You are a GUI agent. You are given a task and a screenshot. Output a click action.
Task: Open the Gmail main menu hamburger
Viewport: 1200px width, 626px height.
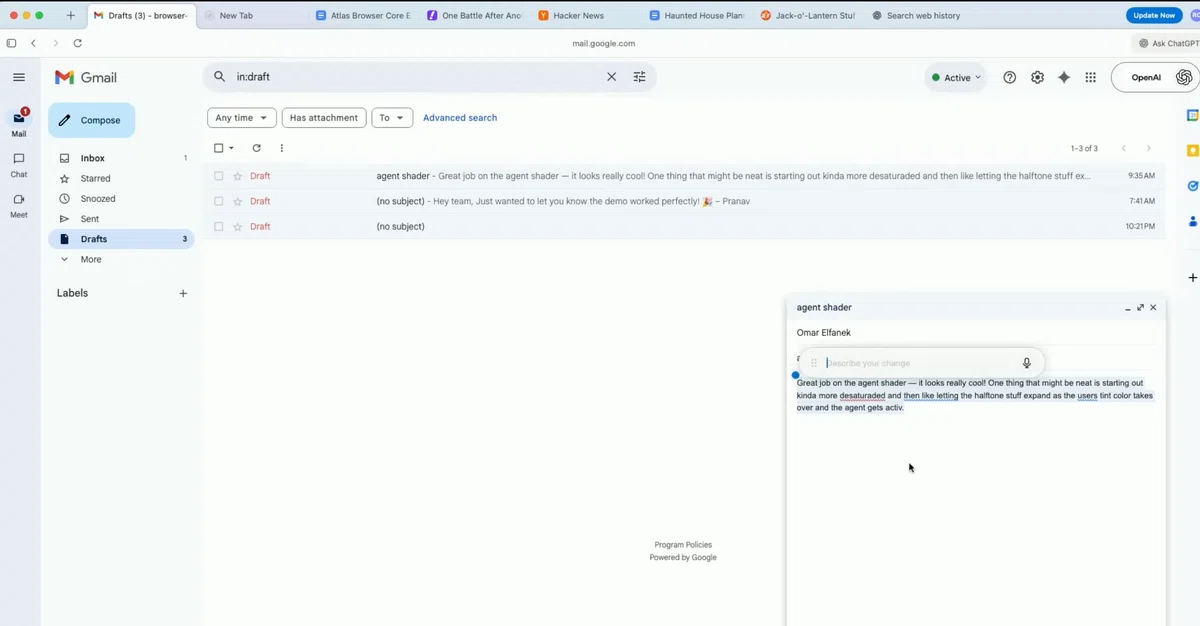click(x=19, y=77)
